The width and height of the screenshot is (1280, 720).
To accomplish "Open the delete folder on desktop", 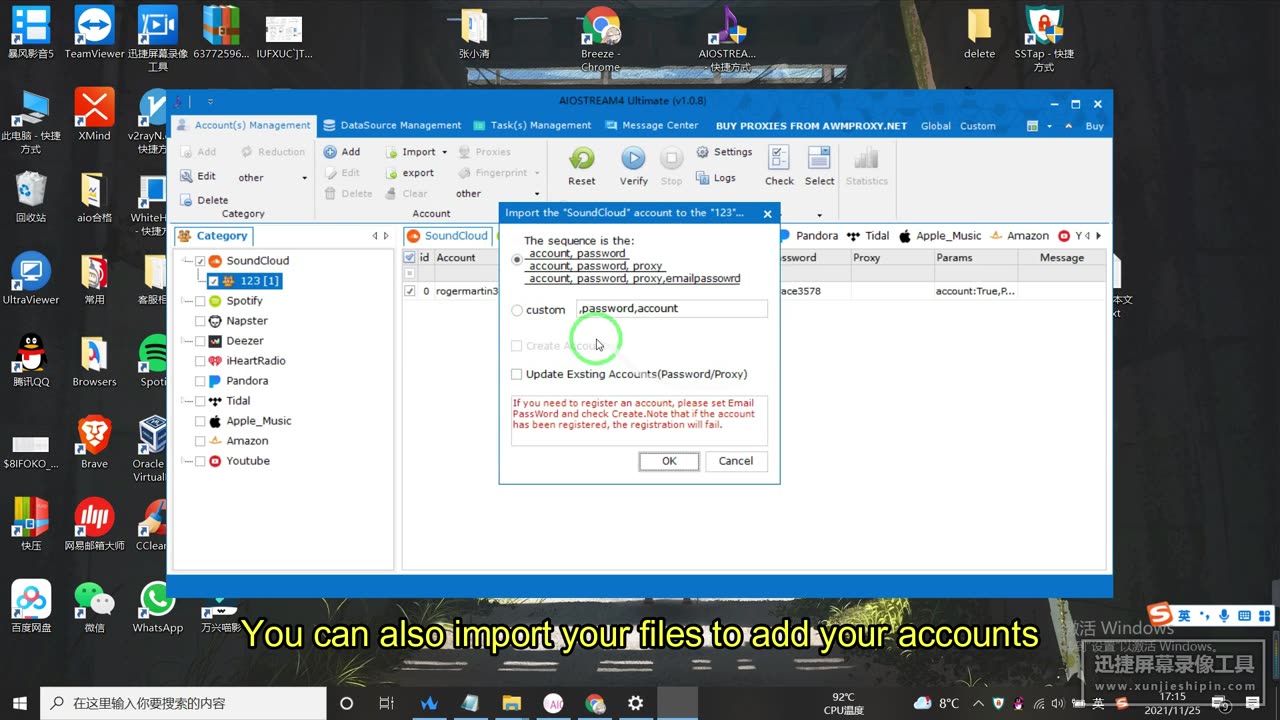I will tap(979, 33).
